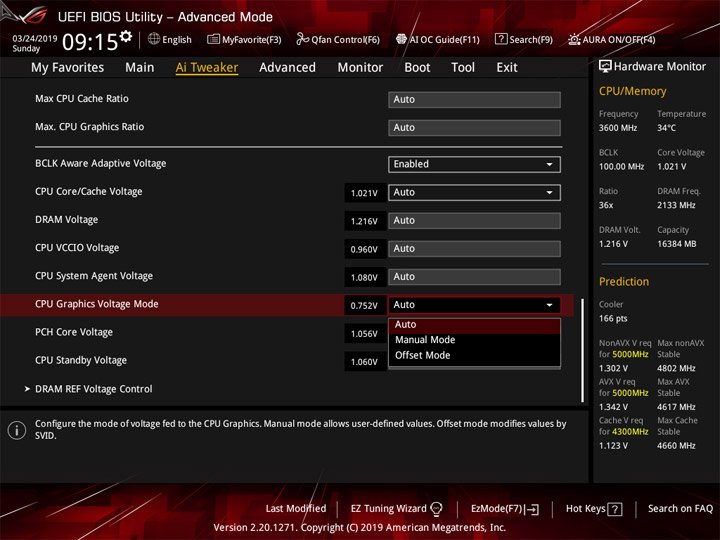Switch to the Boot tab
The width and height of the screenshot is (720, 540).
[417, 68]
